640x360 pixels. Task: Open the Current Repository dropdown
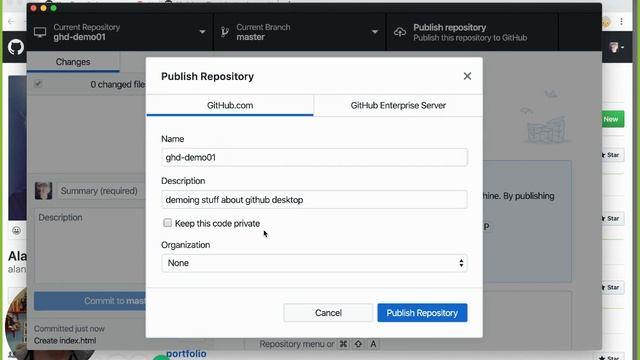point(120,32)
